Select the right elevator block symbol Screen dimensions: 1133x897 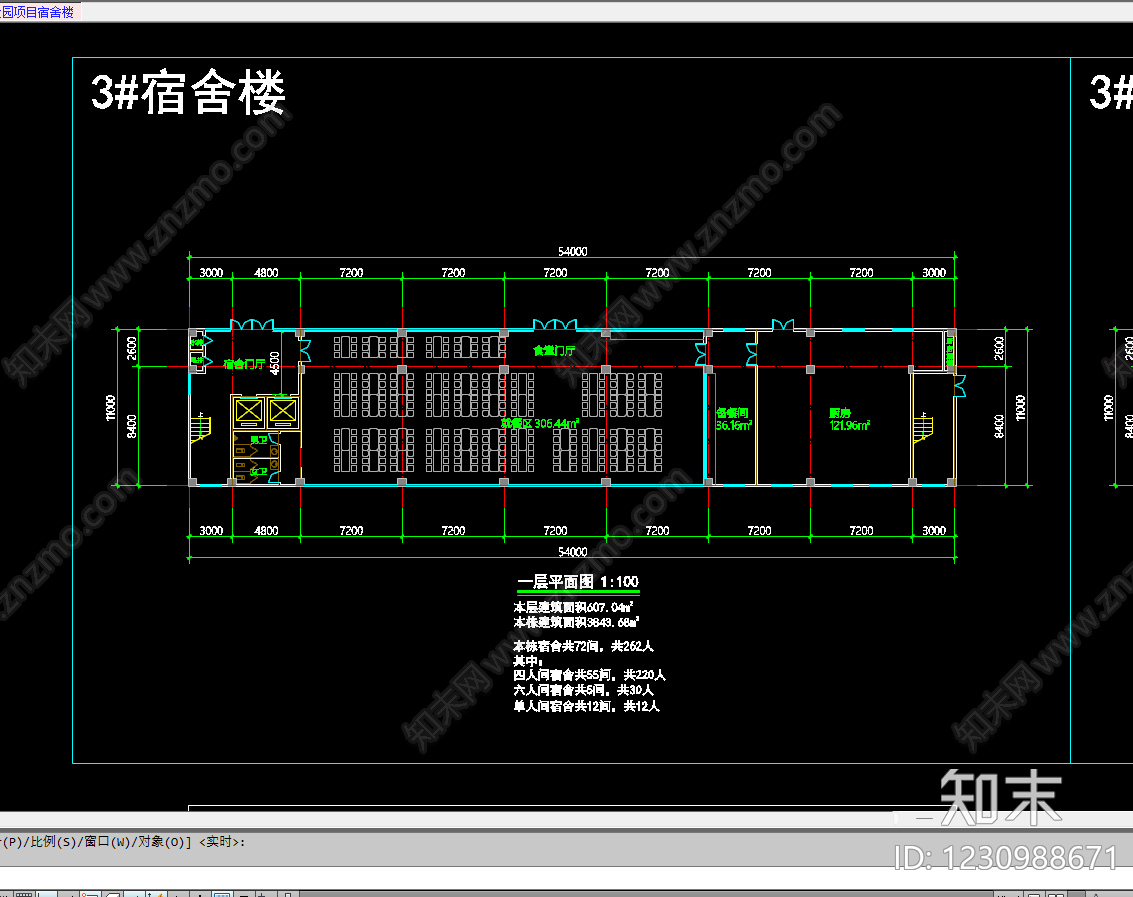coord(283,411)
